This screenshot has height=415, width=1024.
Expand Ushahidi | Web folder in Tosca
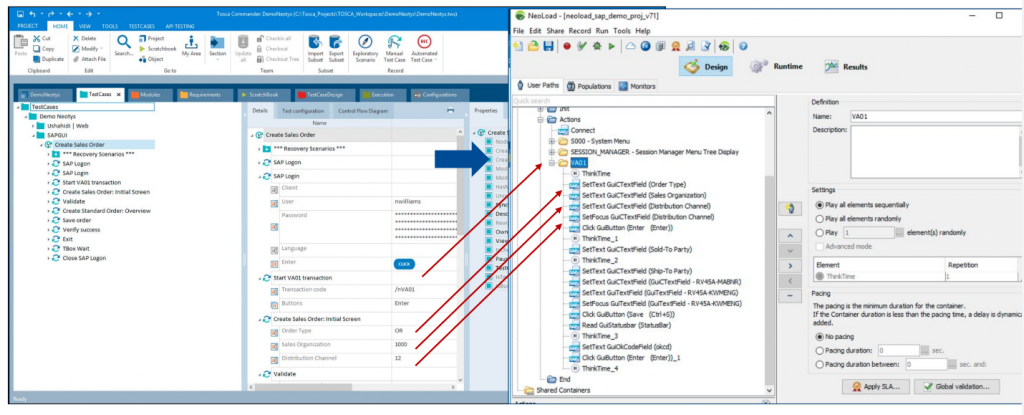point(34,125)
